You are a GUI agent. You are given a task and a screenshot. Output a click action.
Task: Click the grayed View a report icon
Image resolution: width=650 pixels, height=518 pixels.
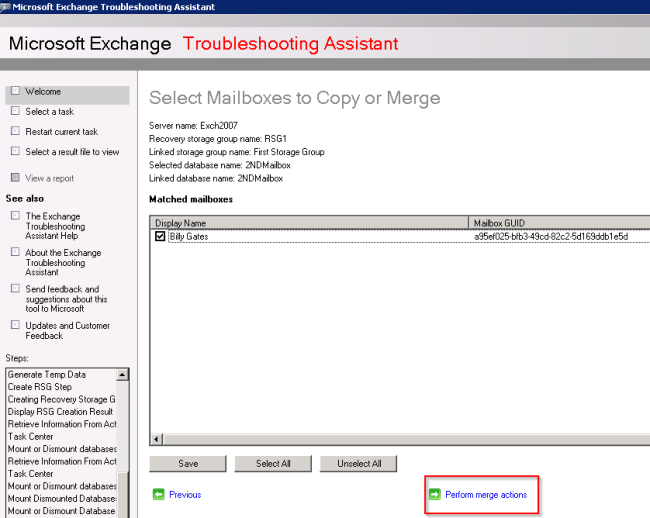click(15, 177)
